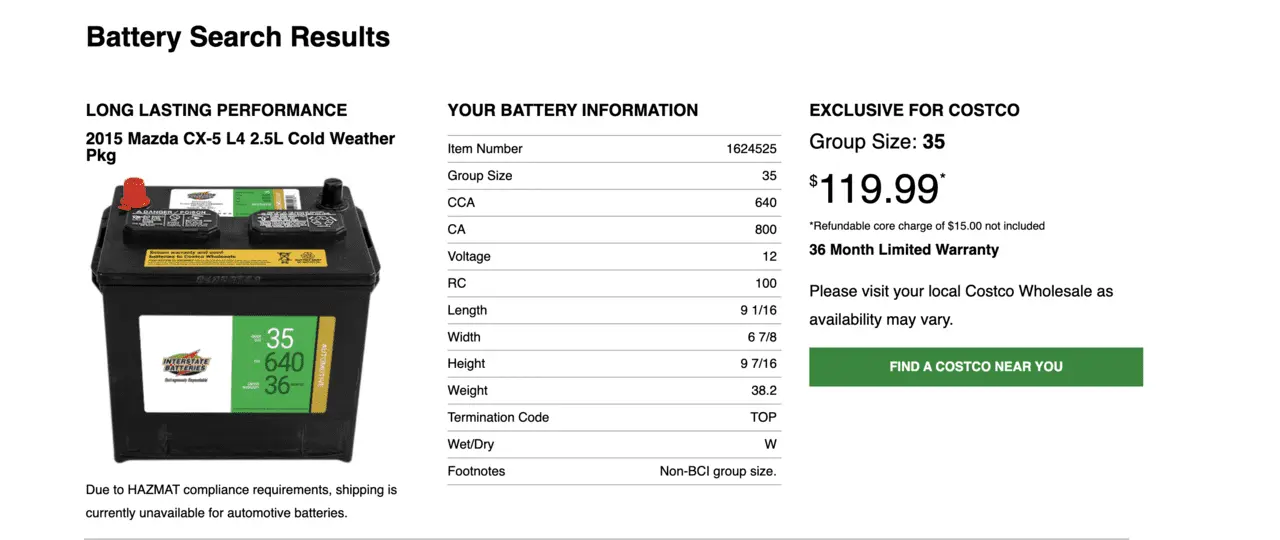Click the green 35 640 36 label on the battery
Screen dimensions: 1280x540
(273, 363)
